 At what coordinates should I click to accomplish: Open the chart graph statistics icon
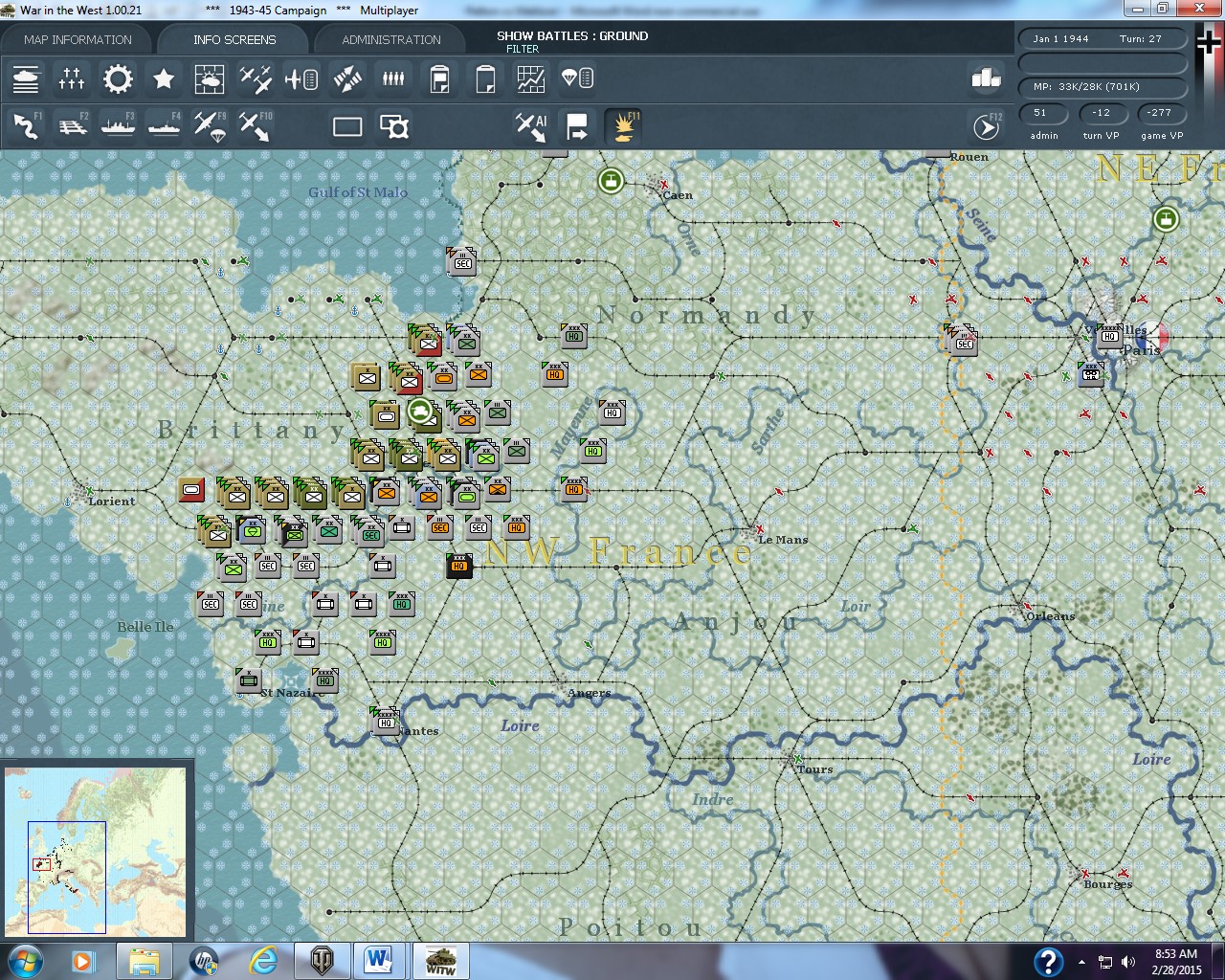(531, 78)
